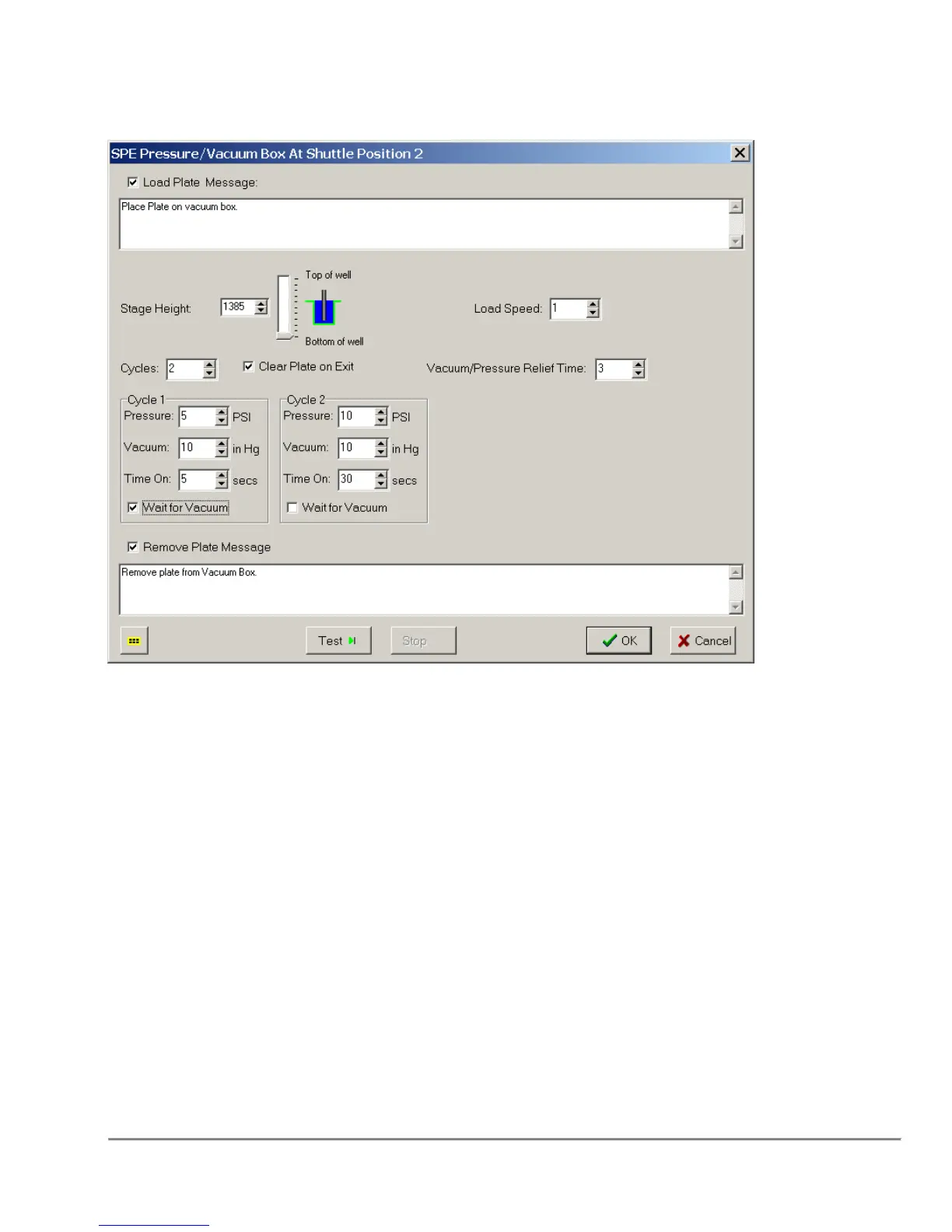
Task: Increase Vacuum/Pressure Relief Time value
Action: tap(639, 364)
